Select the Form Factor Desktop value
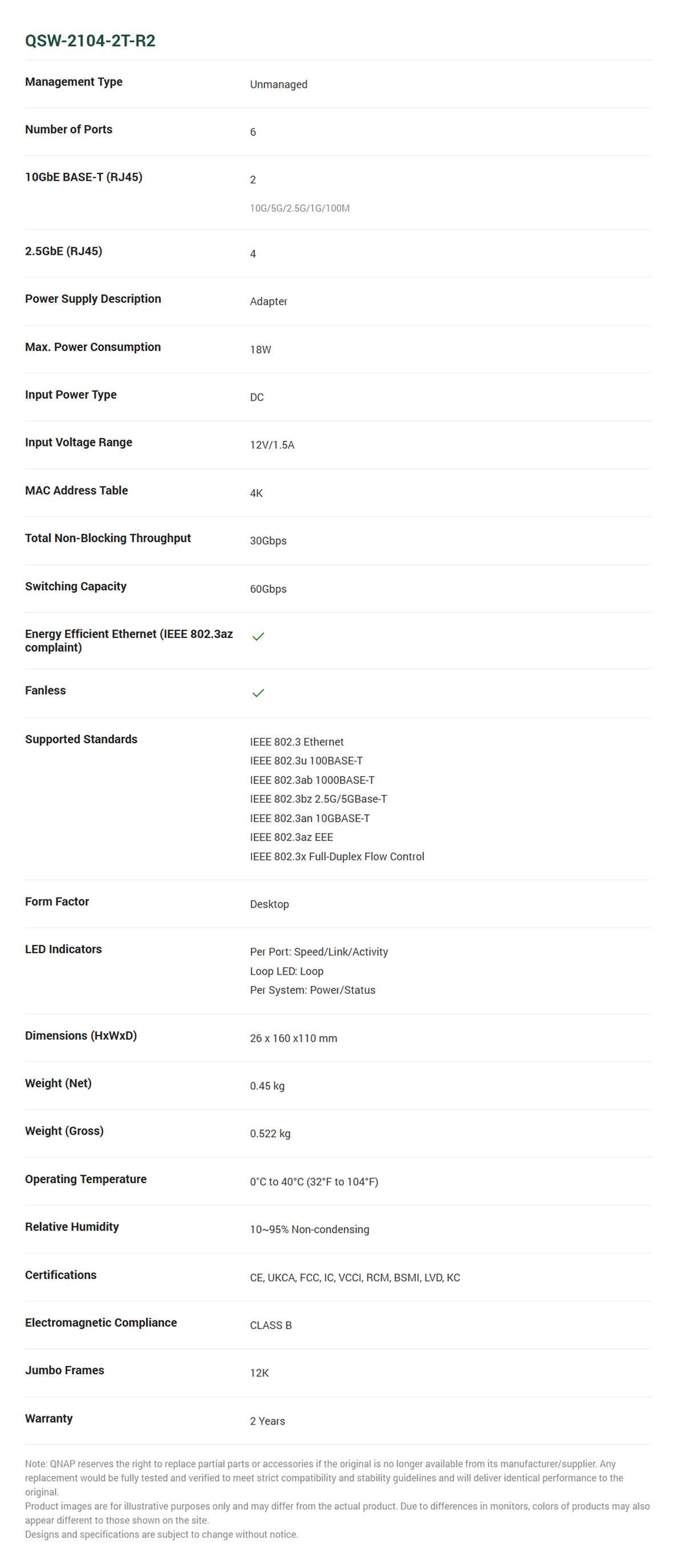 [269, 904]
